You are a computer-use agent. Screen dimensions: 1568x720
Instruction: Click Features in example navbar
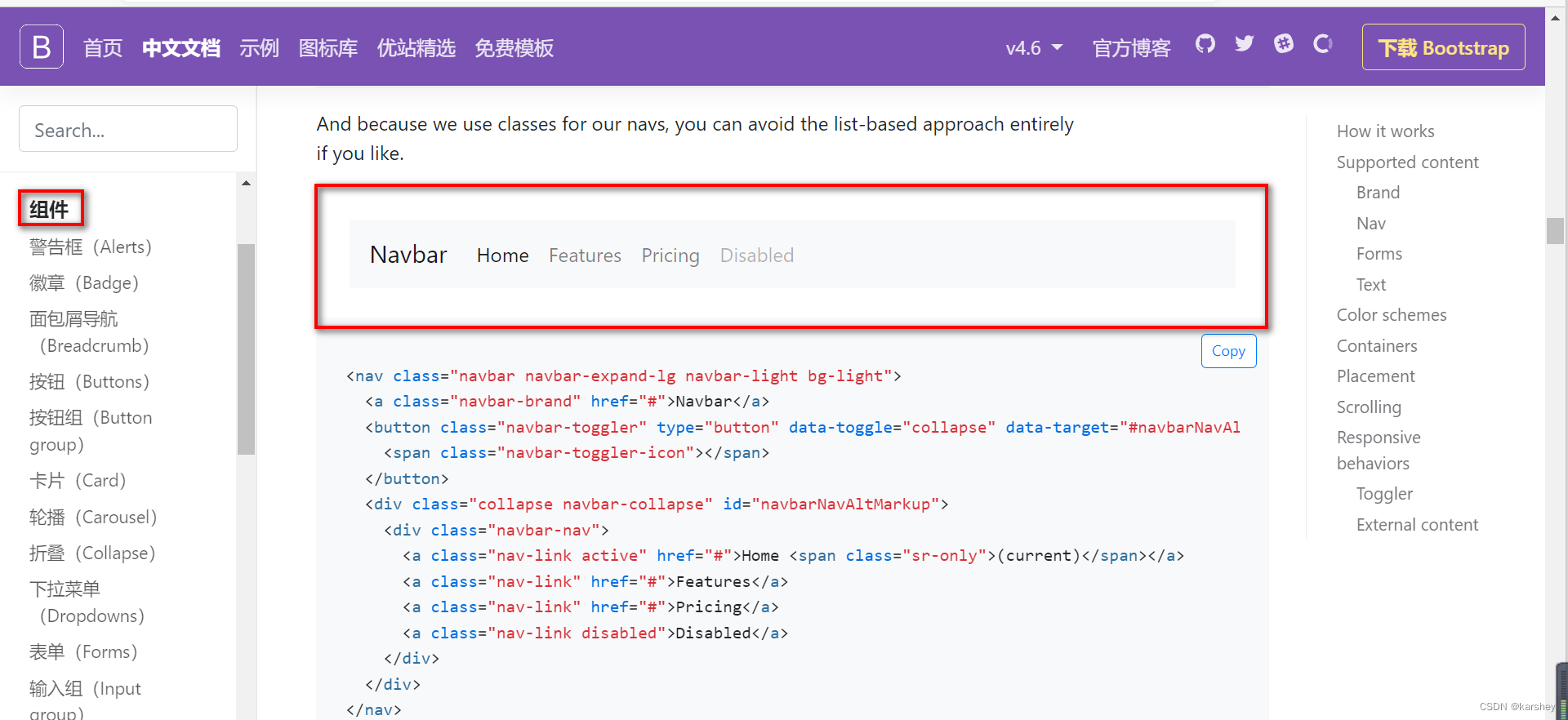click(585, 256)
